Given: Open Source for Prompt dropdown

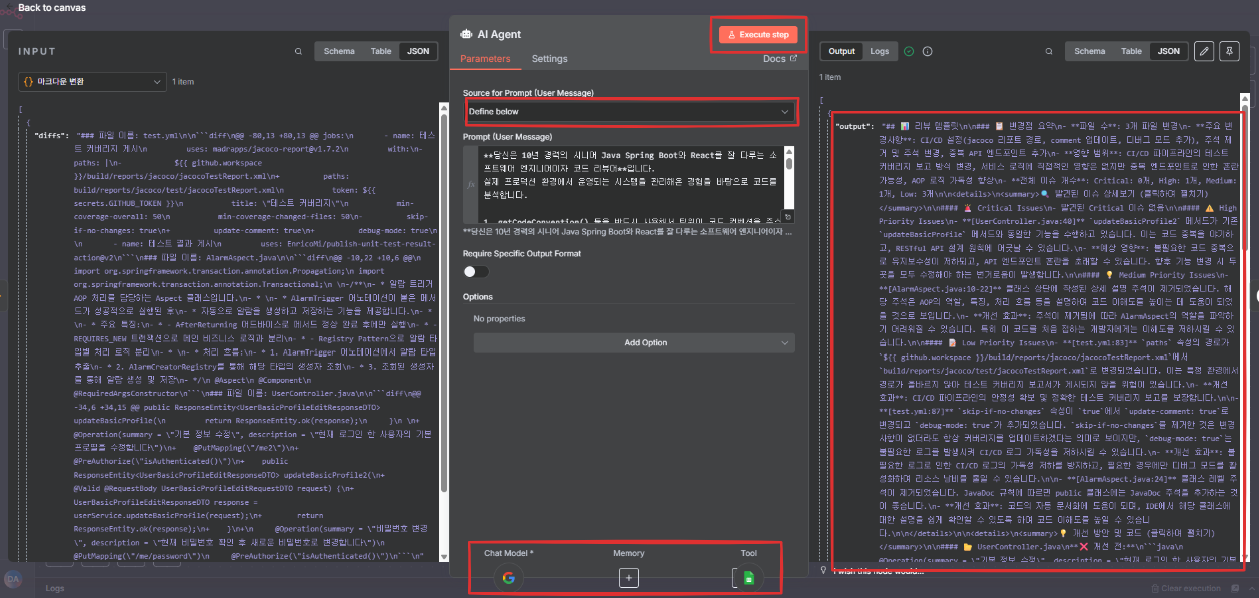Looking at the screenshot, I should tap(629, 112).
